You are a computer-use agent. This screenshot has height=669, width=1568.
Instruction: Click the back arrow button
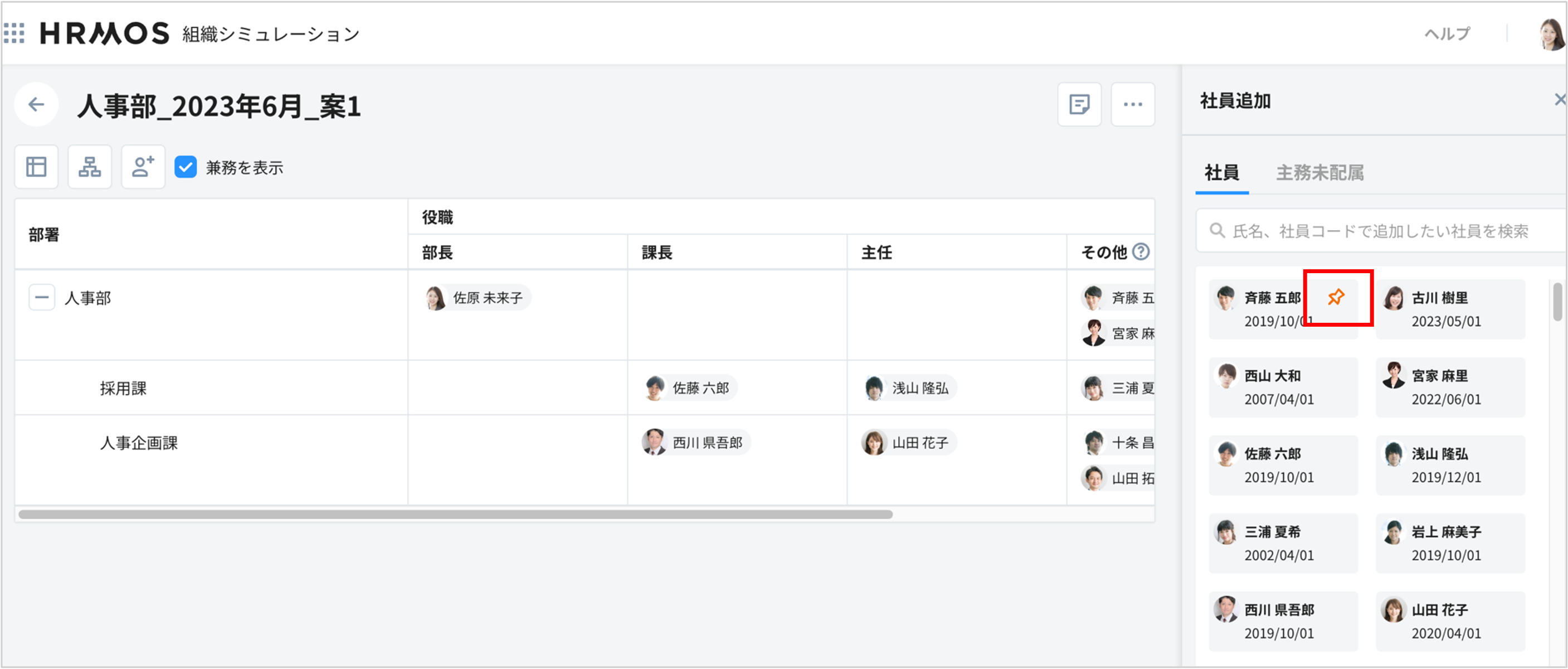tap(37, 105)
